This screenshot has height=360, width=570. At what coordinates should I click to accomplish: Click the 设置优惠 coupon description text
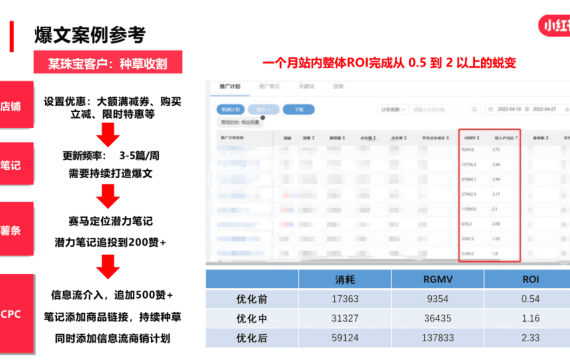point(112,108)
